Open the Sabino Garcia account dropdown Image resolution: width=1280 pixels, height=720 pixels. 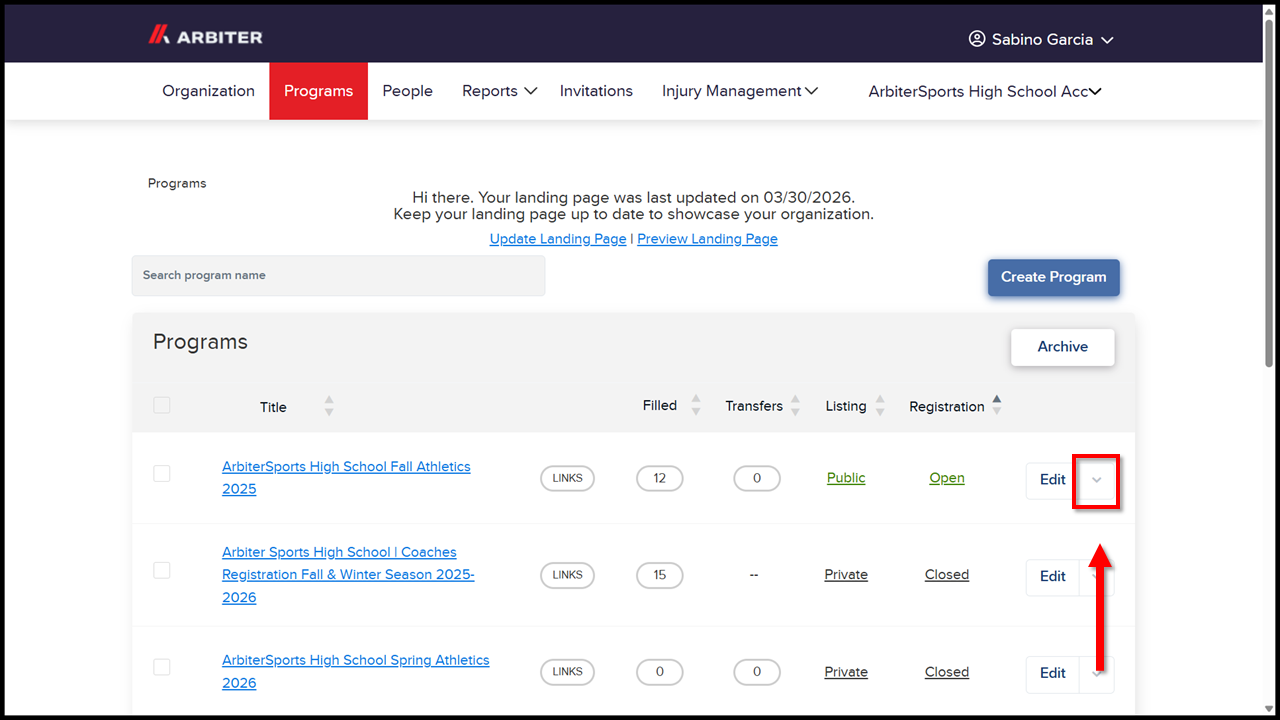[1041, 39]
